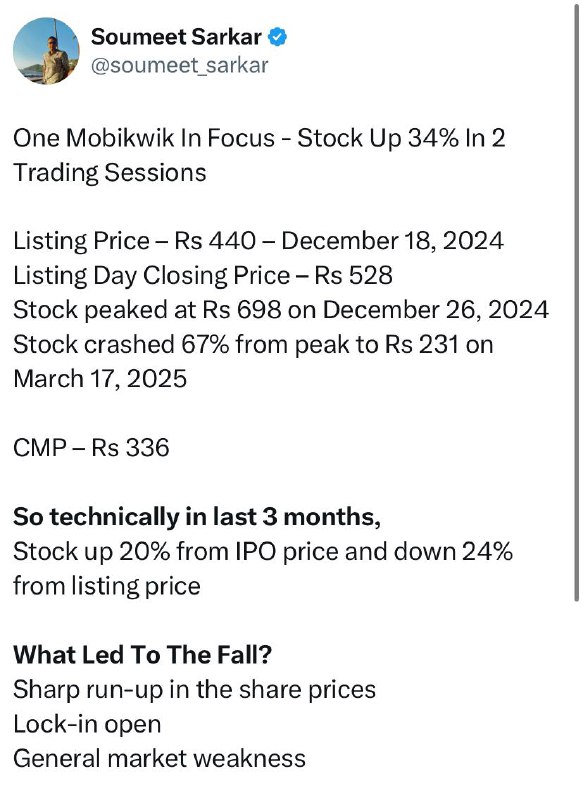Click the 'from listing price' text
The width and height of the screenshot is (583, 800).
tap(107, 586)
